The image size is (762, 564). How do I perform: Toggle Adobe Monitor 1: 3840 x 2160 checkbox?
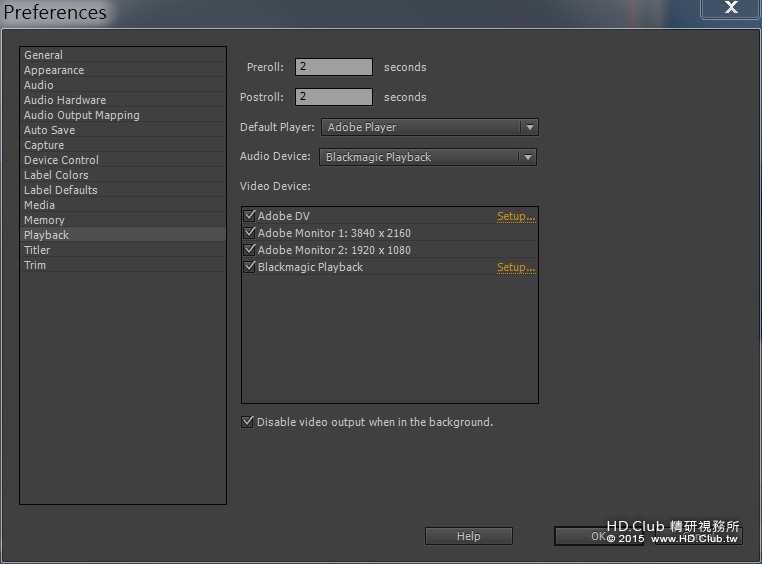point(249,233)
